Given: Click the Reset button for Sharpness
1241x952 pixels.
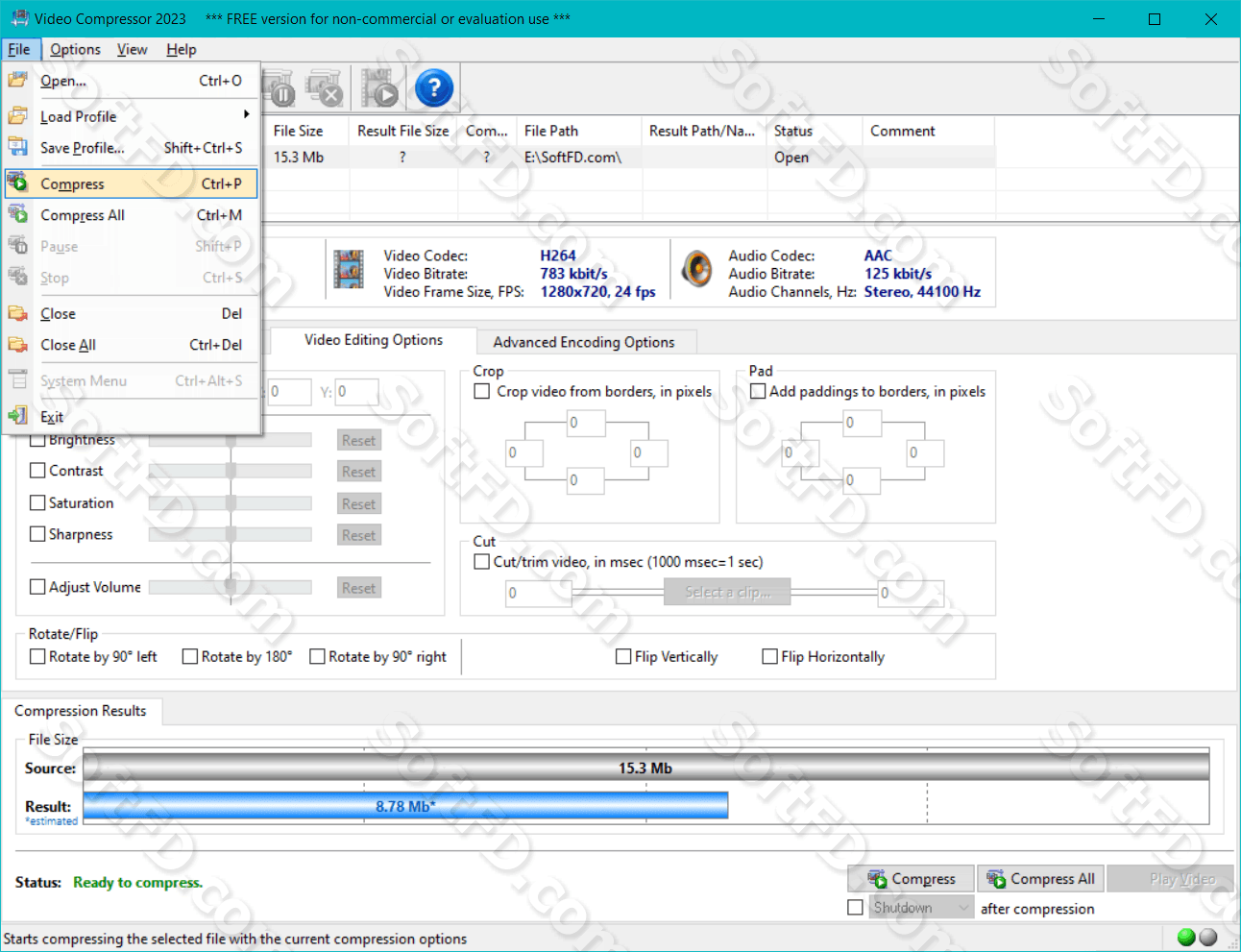Looking at the screenshot, I should pyautogui.click(x=359, y=535).
